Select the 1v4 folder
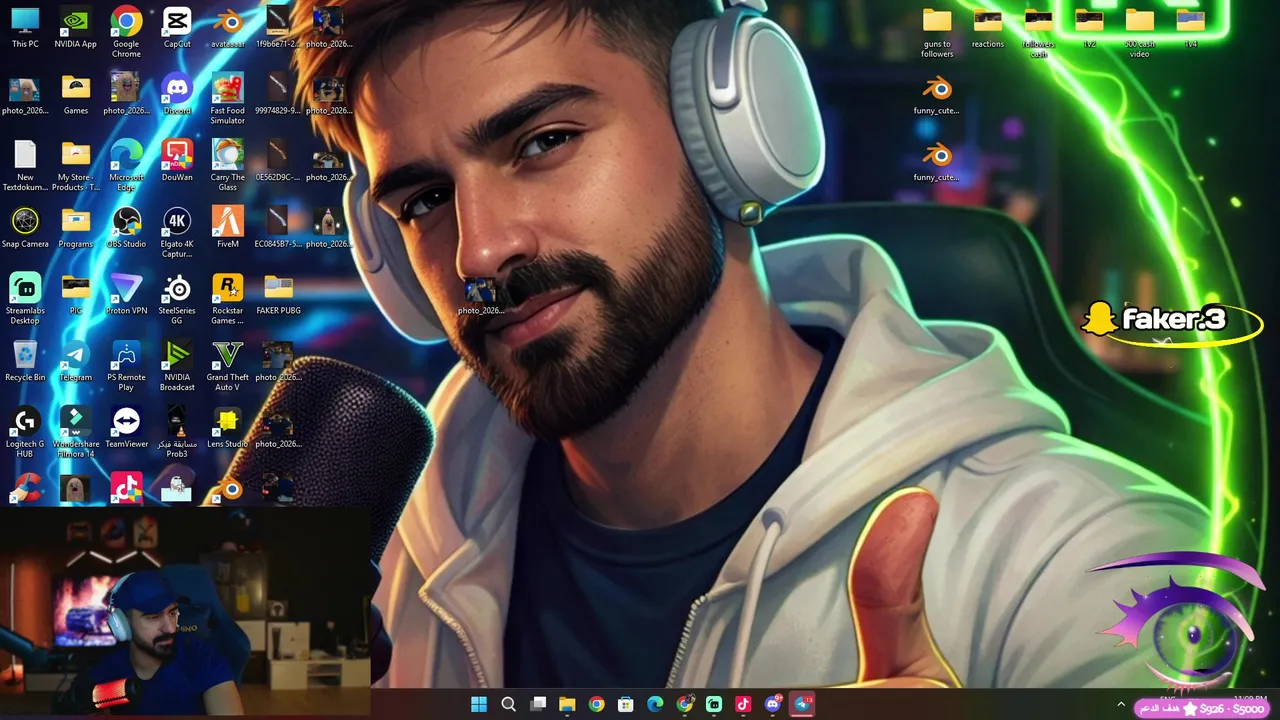 coord(1191,28)
